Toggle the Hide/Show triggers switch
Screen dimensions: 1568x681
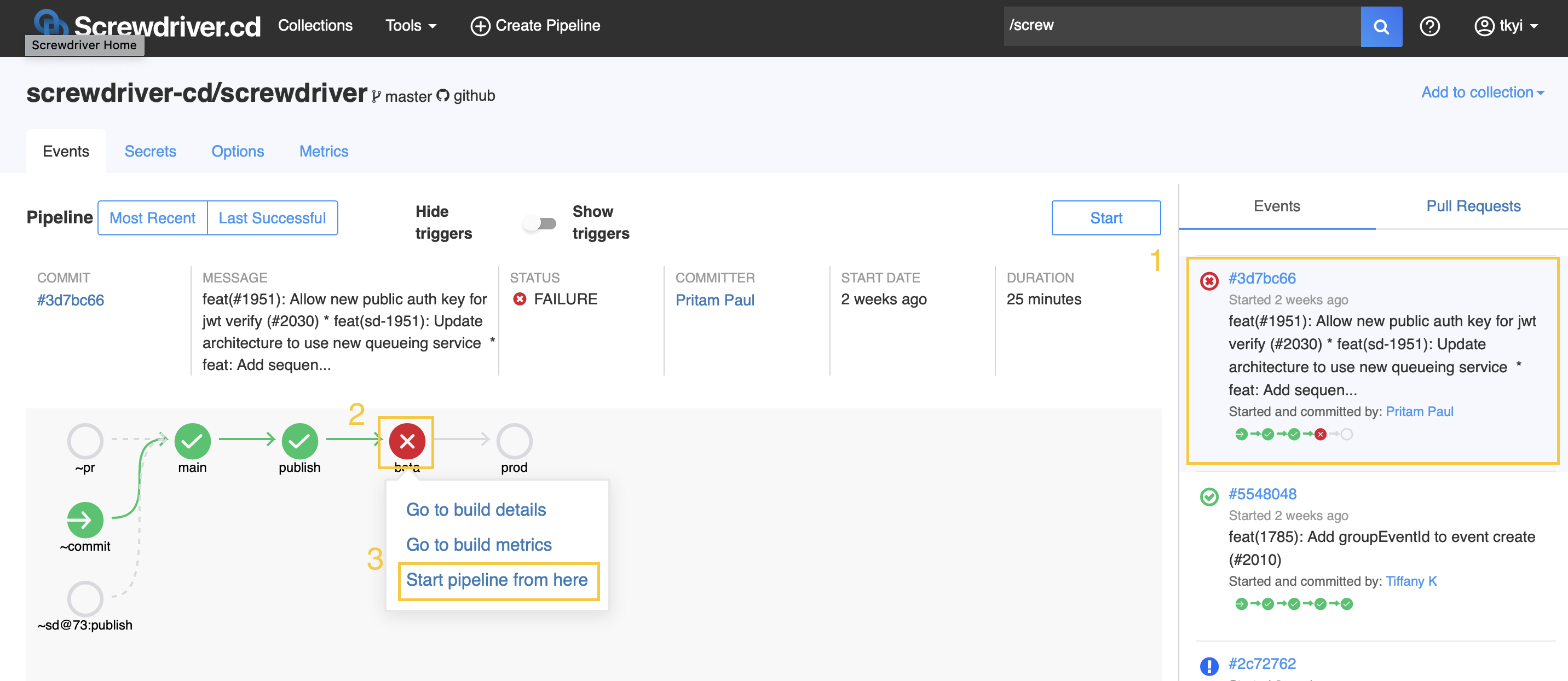[x=539, y=223]
